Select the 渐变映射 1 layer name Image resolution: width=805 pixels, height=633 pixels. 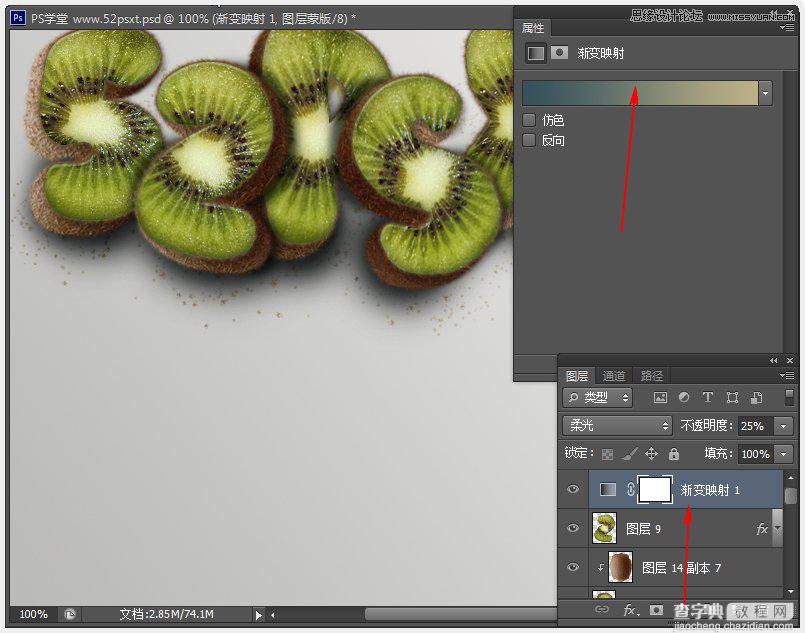coord(710,490)
